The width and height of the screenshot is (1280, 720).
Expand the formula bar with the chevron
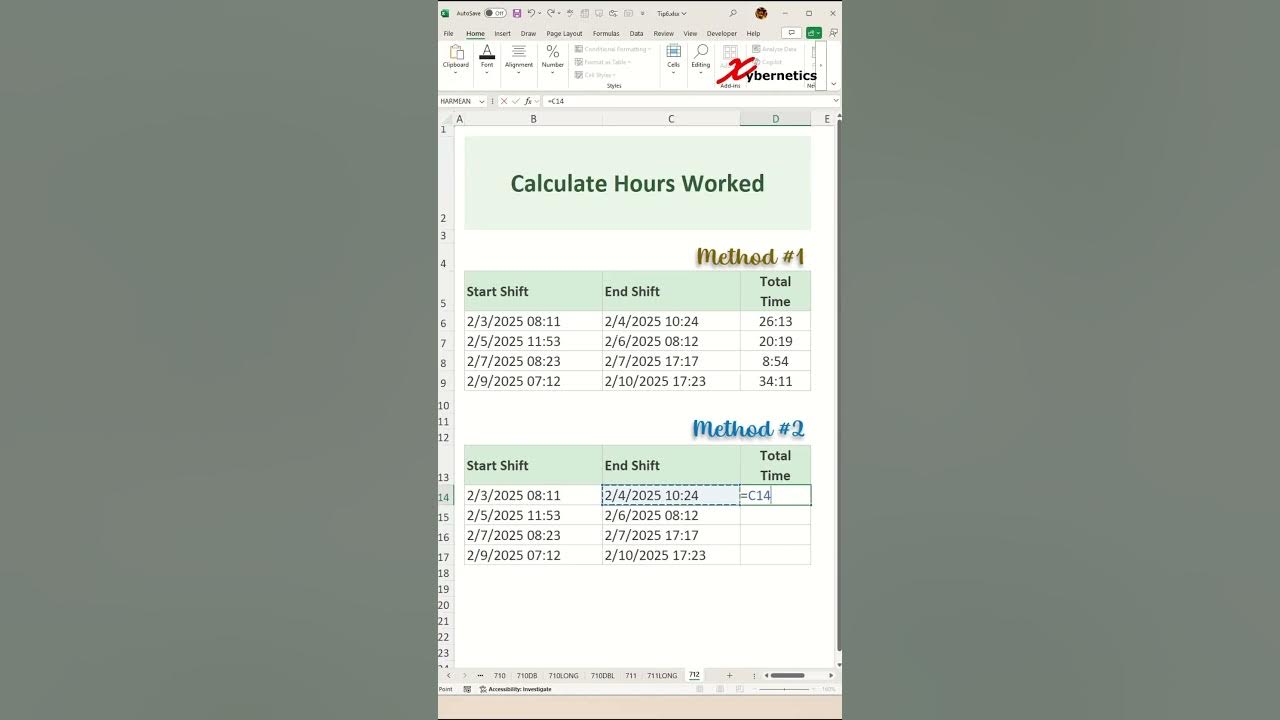click(836, 101)
